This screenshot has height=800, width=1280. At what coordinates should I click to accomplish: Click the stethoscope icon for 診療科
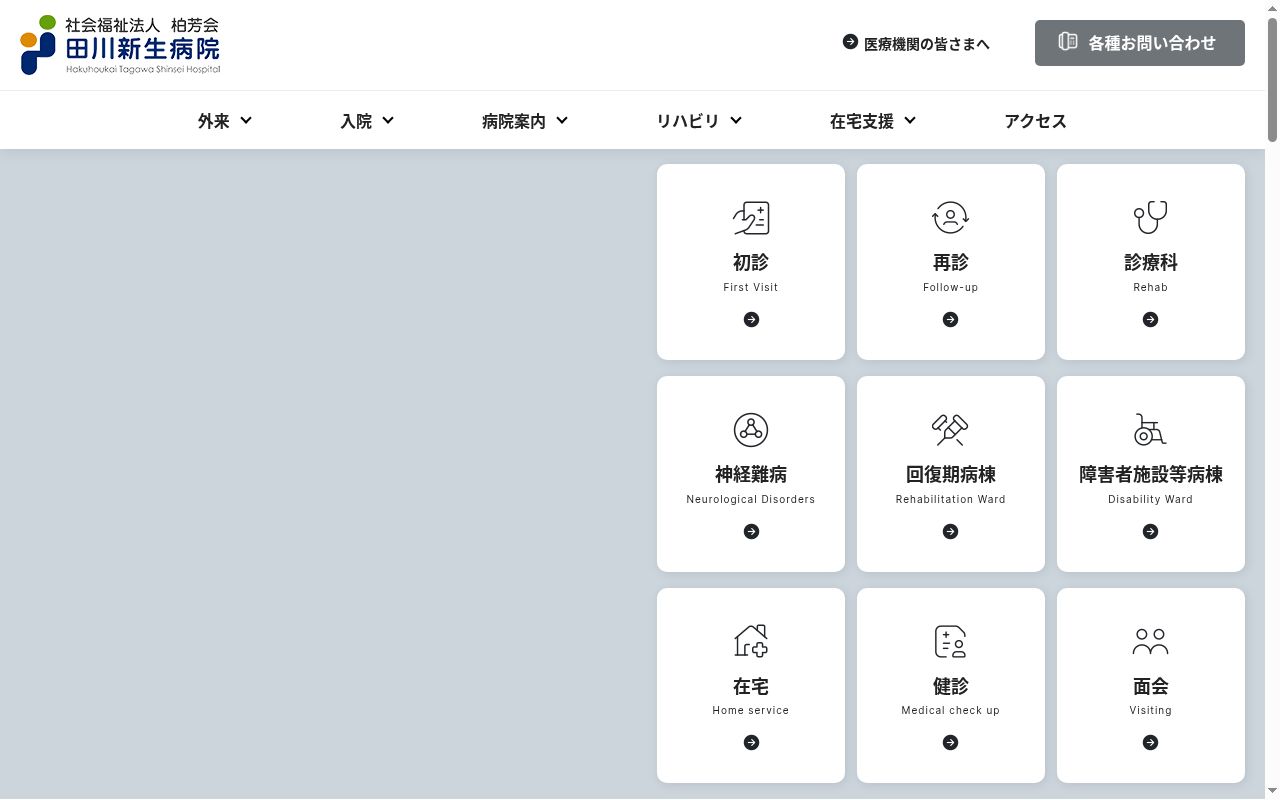pos(1151,217)
